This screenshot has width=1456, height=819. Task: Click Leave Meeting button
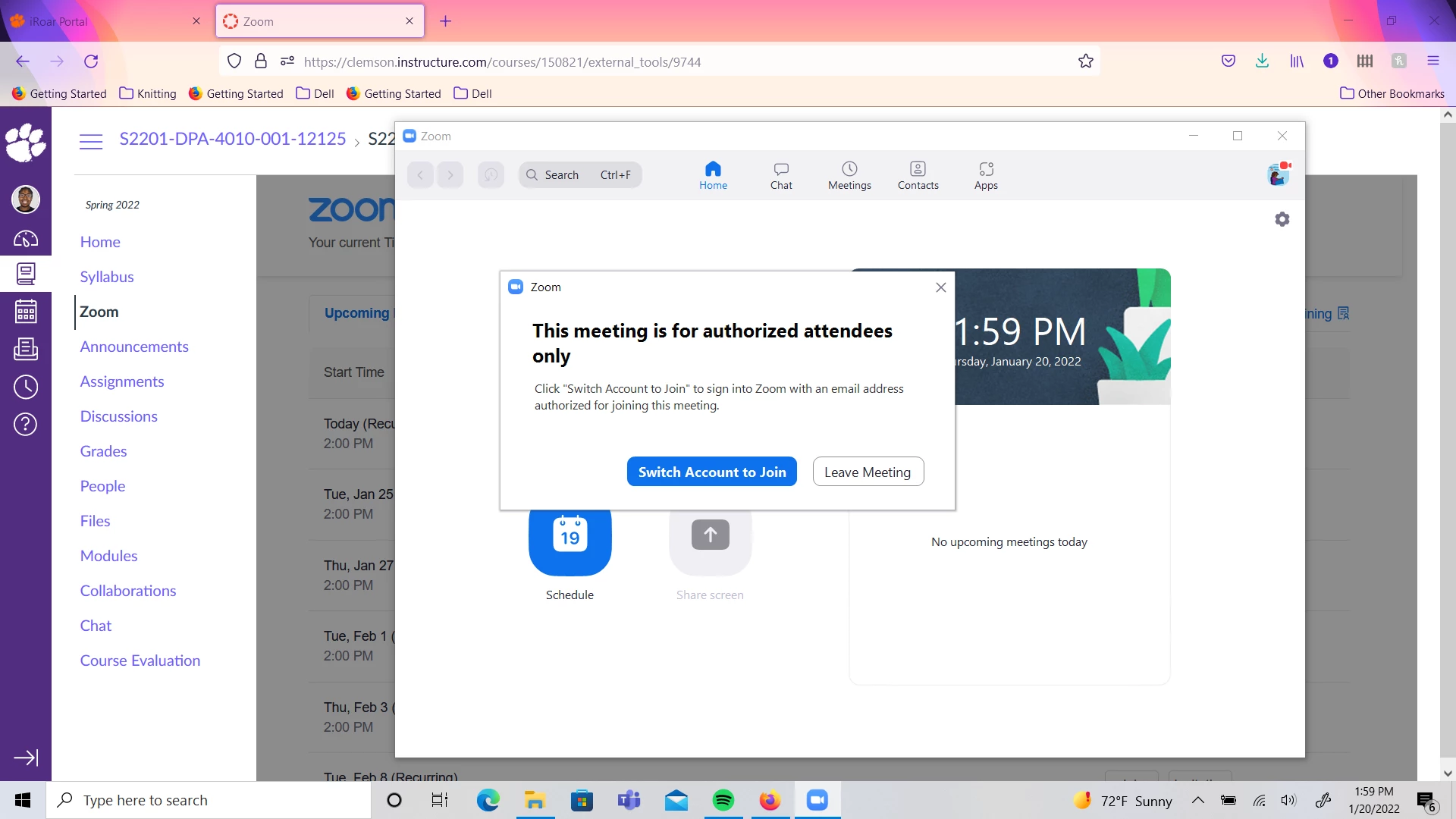tap(868, 472)
